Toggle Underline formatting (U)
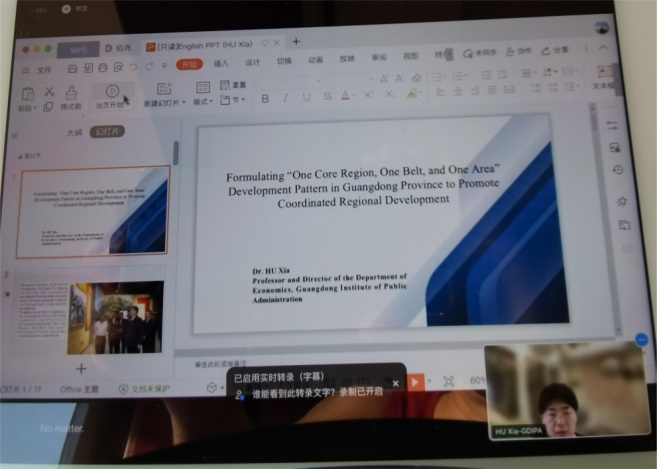The width and height of the screenshot is (657, 469). [x=306, y=97]
